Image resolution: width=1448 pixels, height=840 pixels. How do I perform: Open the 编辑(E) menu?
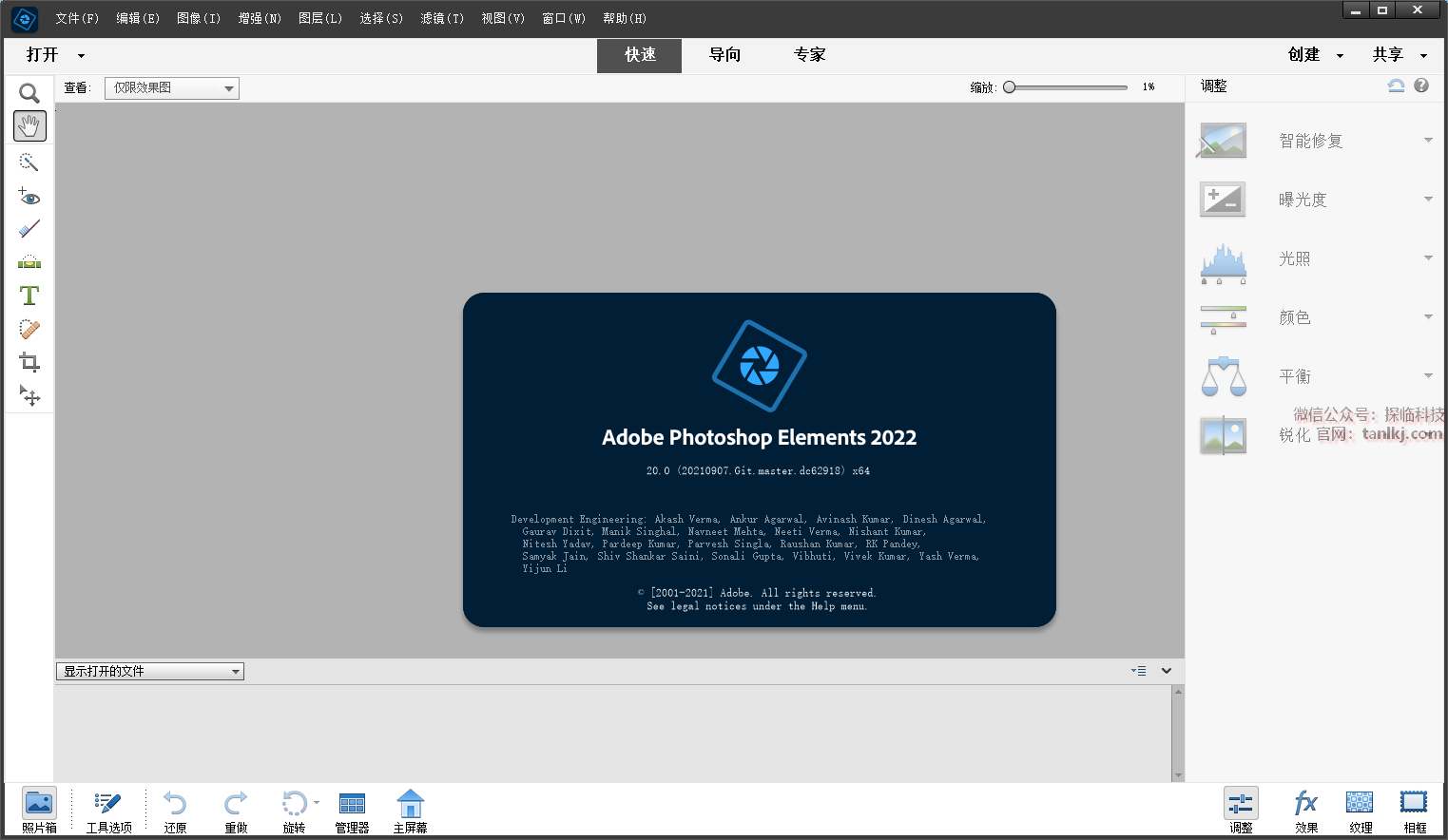(138, 18)
